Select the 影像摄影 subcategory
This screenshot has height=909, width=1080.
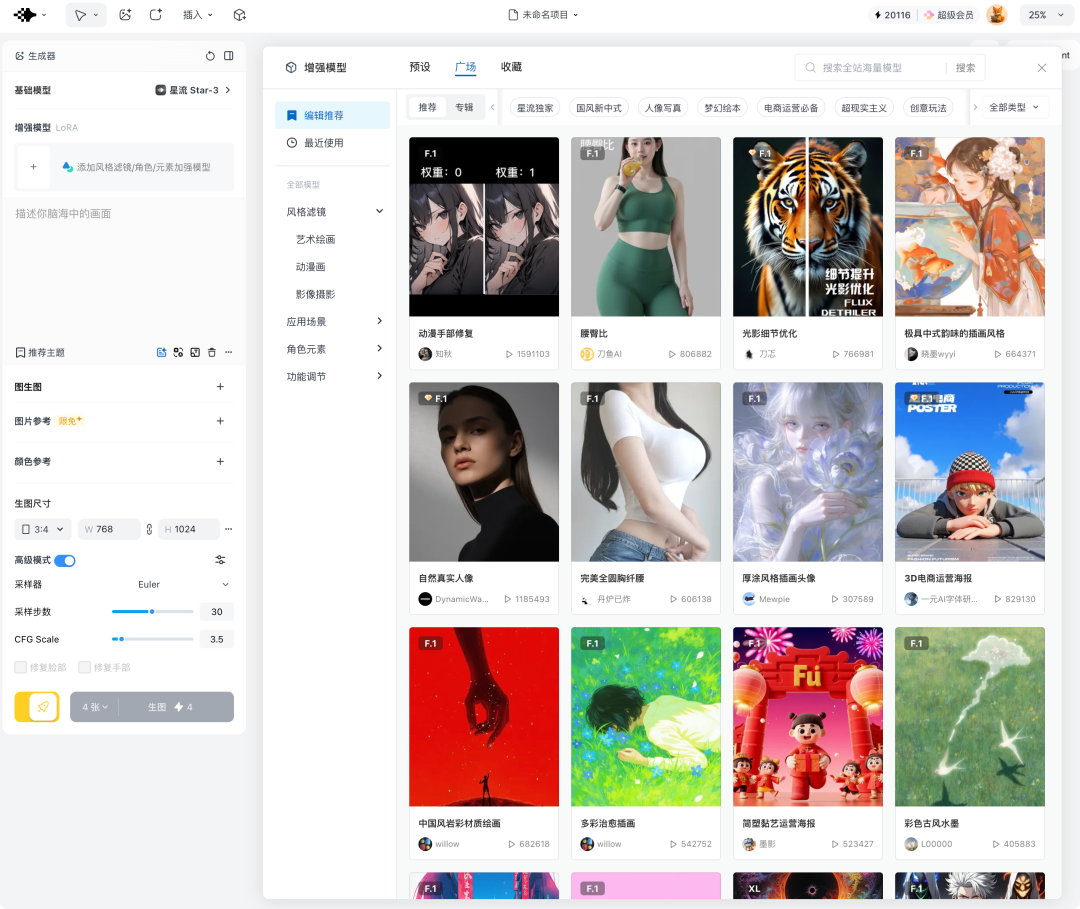coord(315,295)
